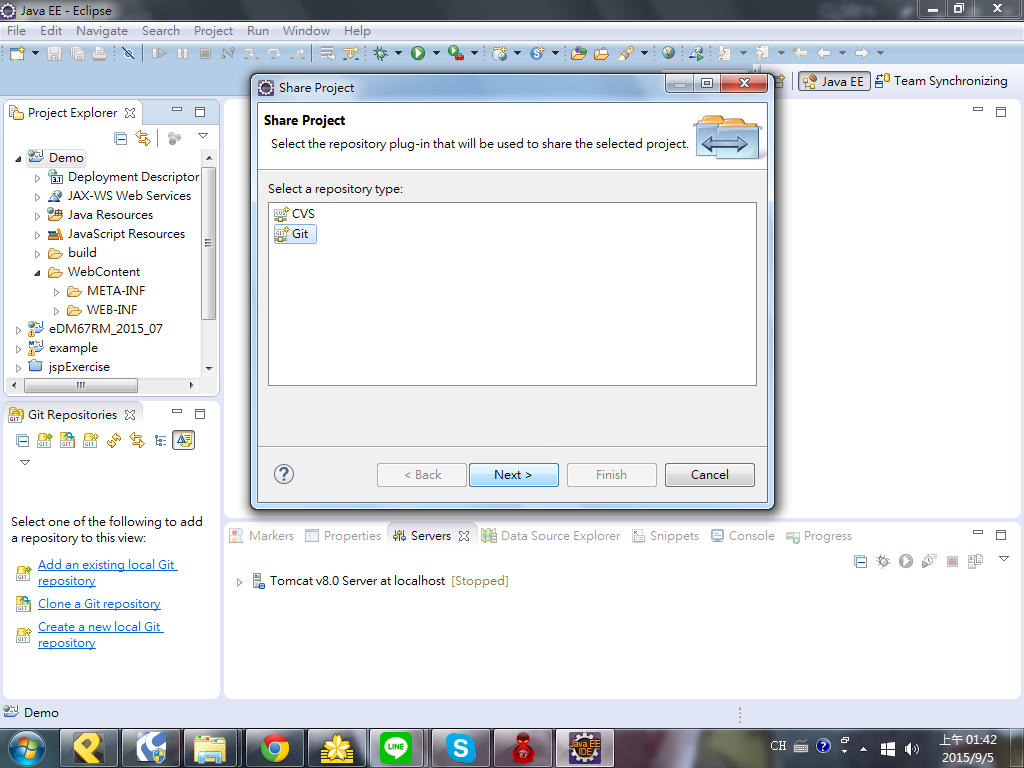Open Google Chrome from the taskbar
This screenshot has width=1024, height=768.
tap(275, 748)
